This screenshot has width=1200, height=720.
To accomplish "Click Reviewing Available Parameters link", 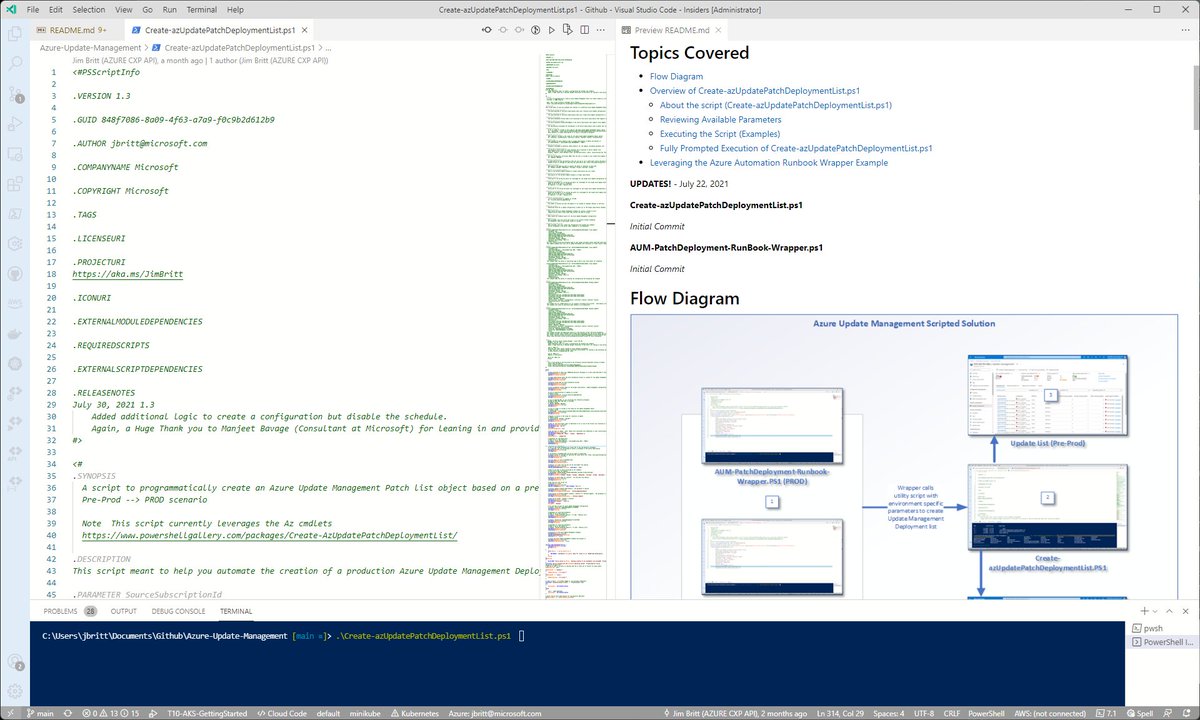I will pyautogui.click(x=720, y=119).
